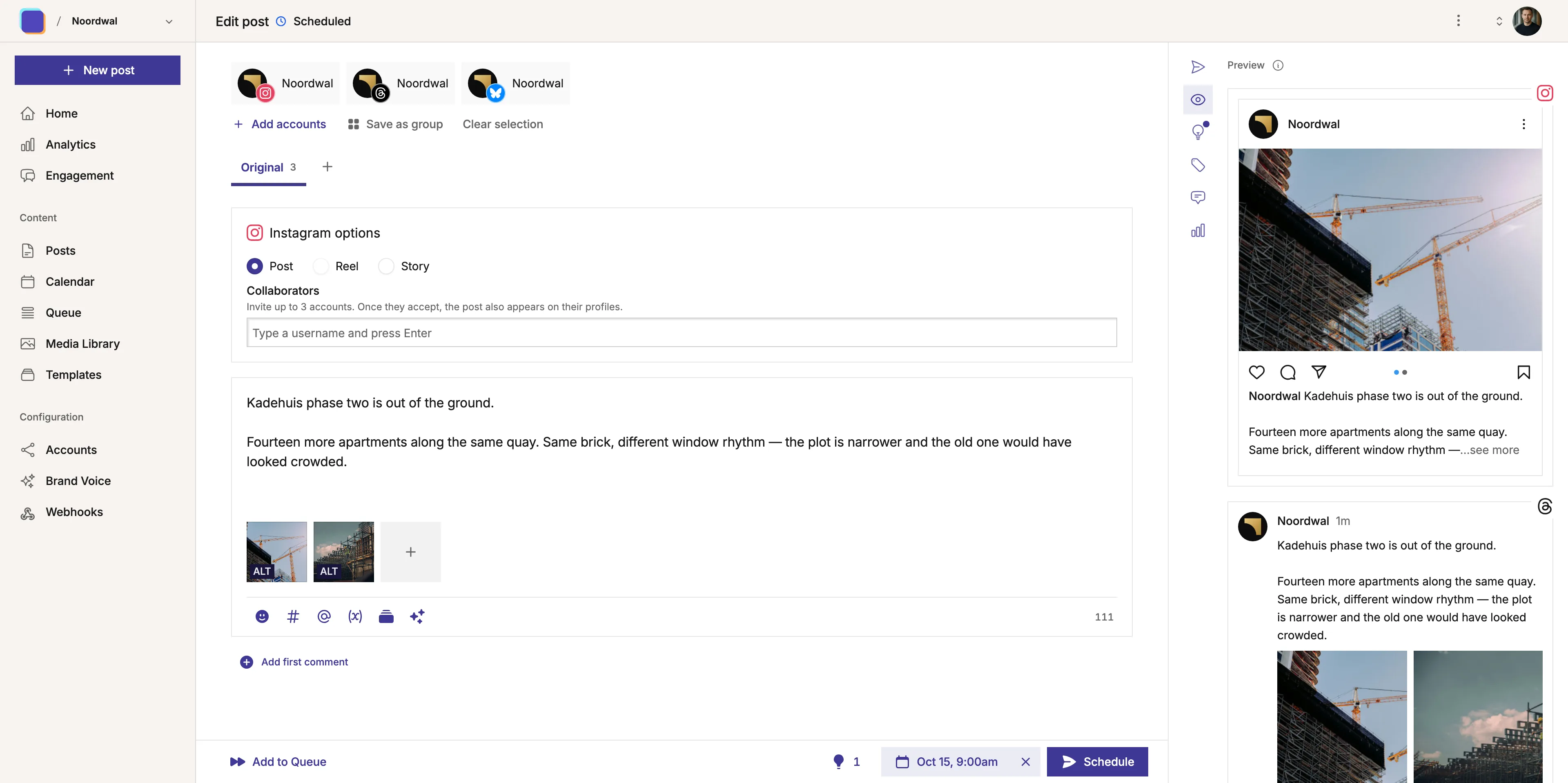Select the Reel radio option
This screenshot has width=1568, height=783.
(321, 267)
